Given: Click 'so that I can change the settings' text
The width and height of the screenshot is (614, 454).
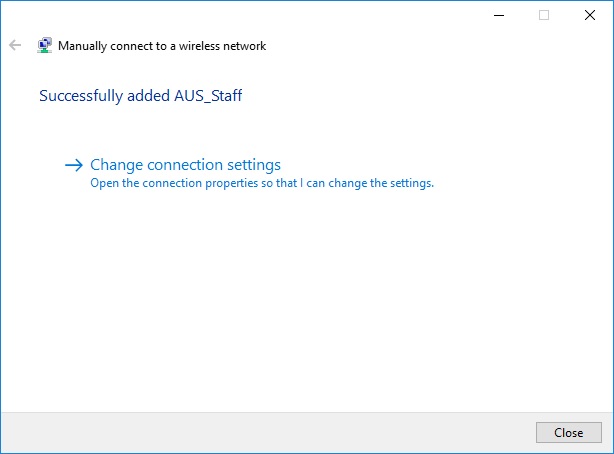Looking at the screenshot, I should [347, 183].
